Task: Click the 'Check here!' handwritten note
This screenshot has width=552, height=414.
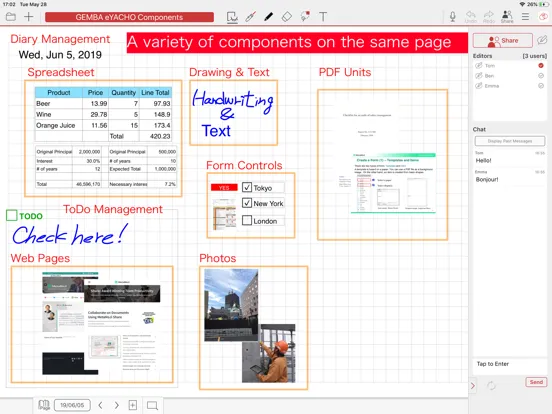Action: (70, 235)
